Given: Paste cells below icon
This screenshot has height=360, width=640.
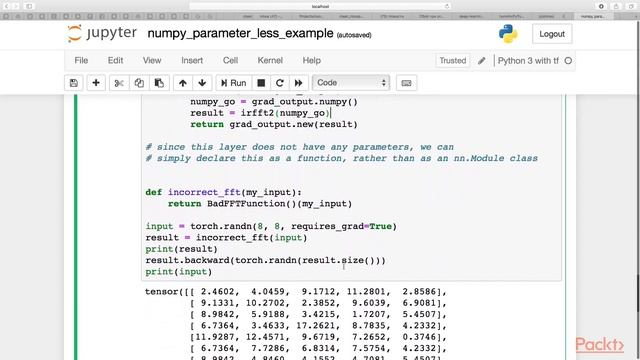Looking at the screenshot, I should (x=159, y=83).
